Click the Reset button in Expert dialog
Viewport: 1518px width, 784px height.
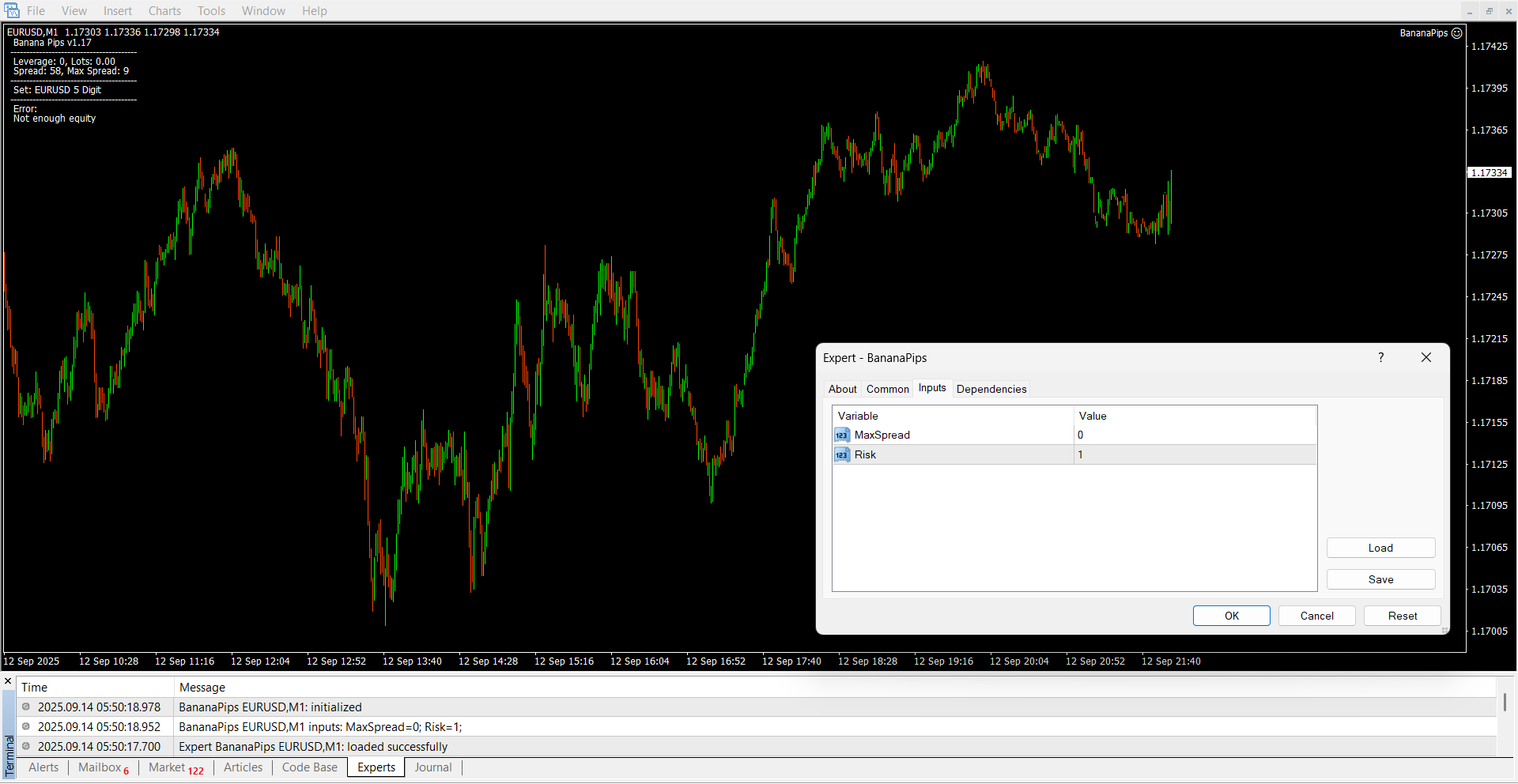(1403, 616)
